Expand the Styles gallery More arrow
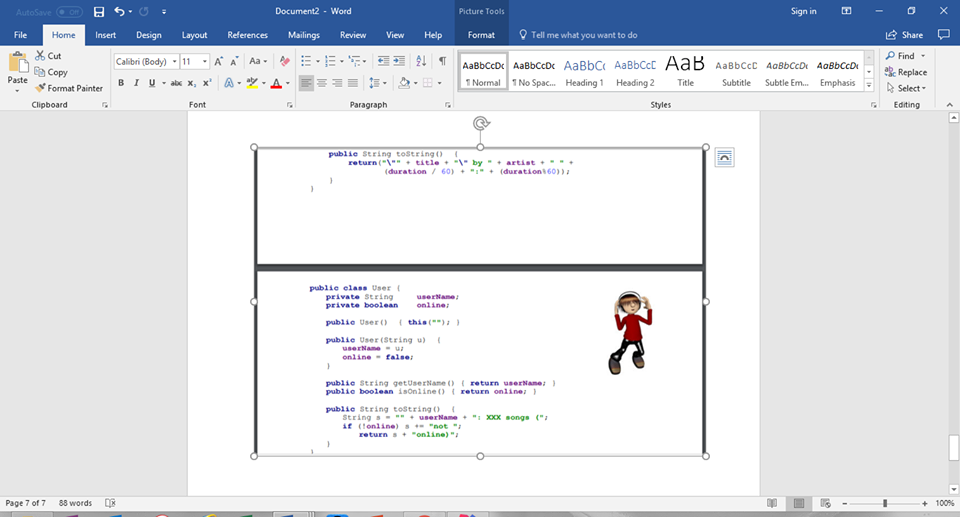 tap(869, 87)
